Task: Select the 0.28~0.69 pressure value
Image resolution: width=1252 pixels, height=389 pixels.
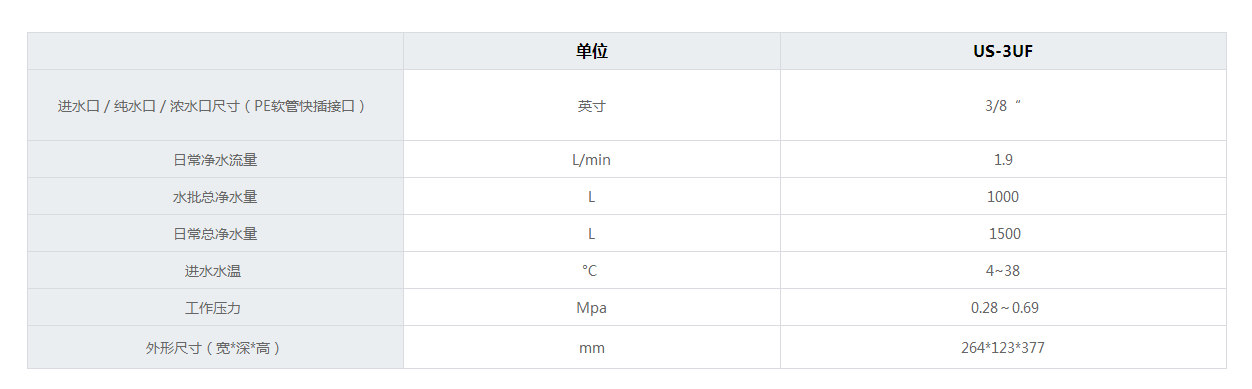Action: pos(1003,307)
